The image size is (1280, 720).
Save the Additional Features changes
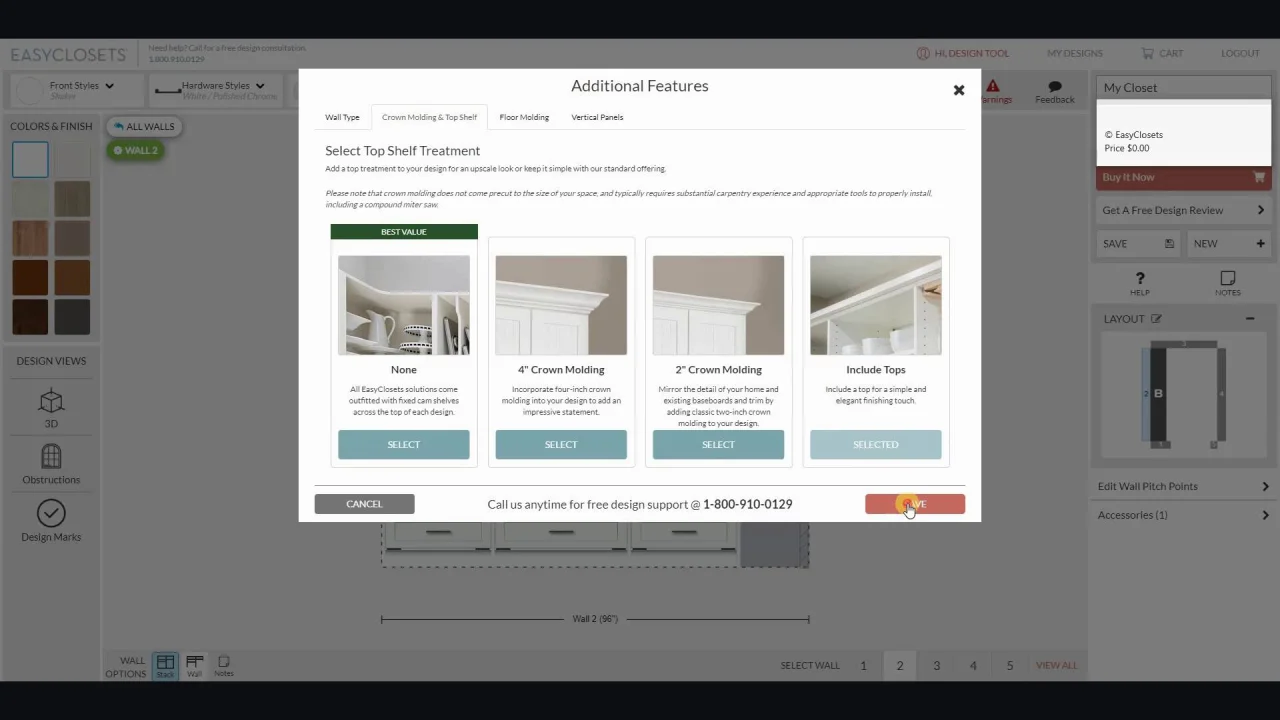(x=915, y=504)
